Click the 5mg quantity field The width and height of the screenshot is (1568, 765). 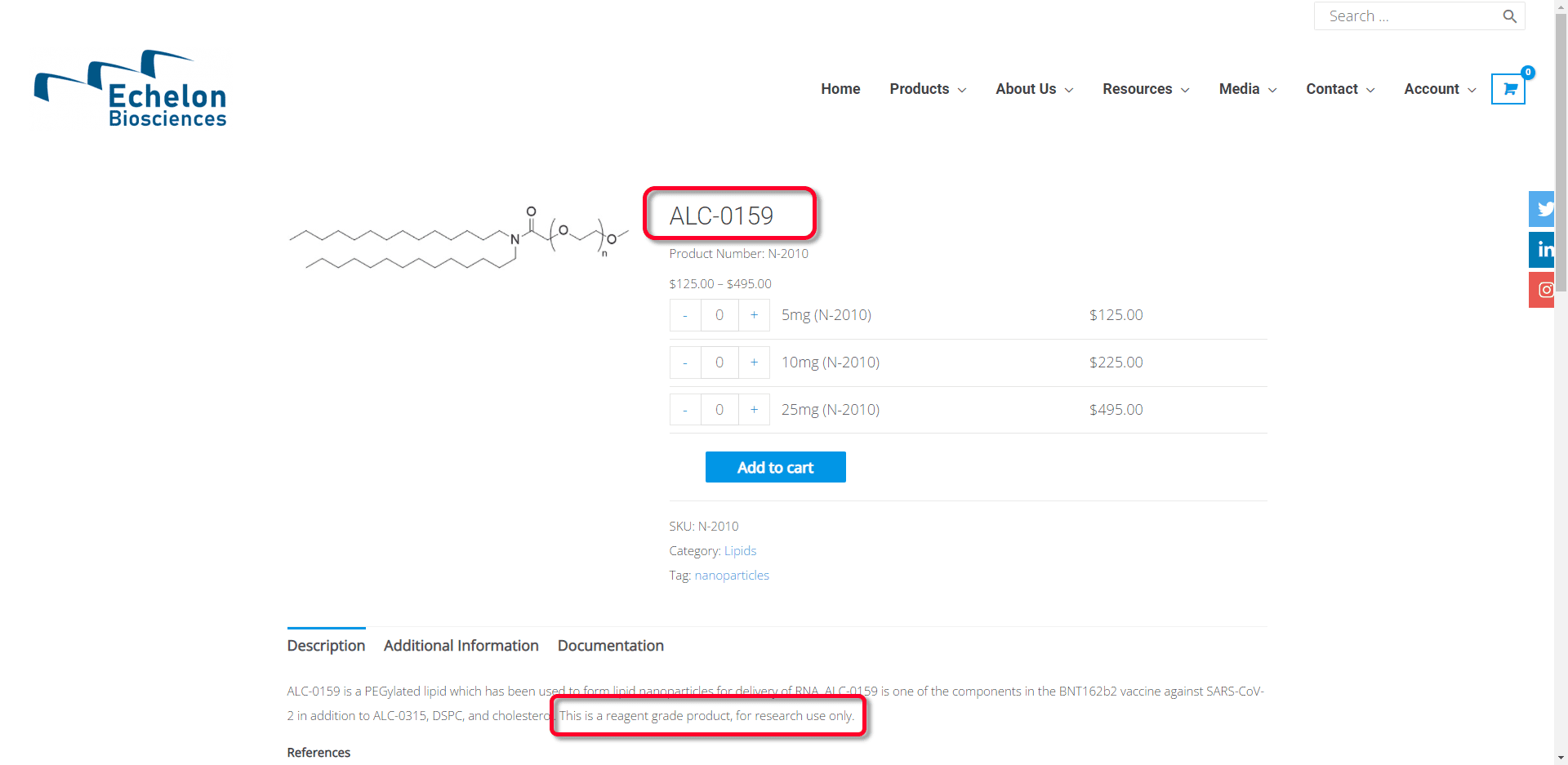point(719,315)
